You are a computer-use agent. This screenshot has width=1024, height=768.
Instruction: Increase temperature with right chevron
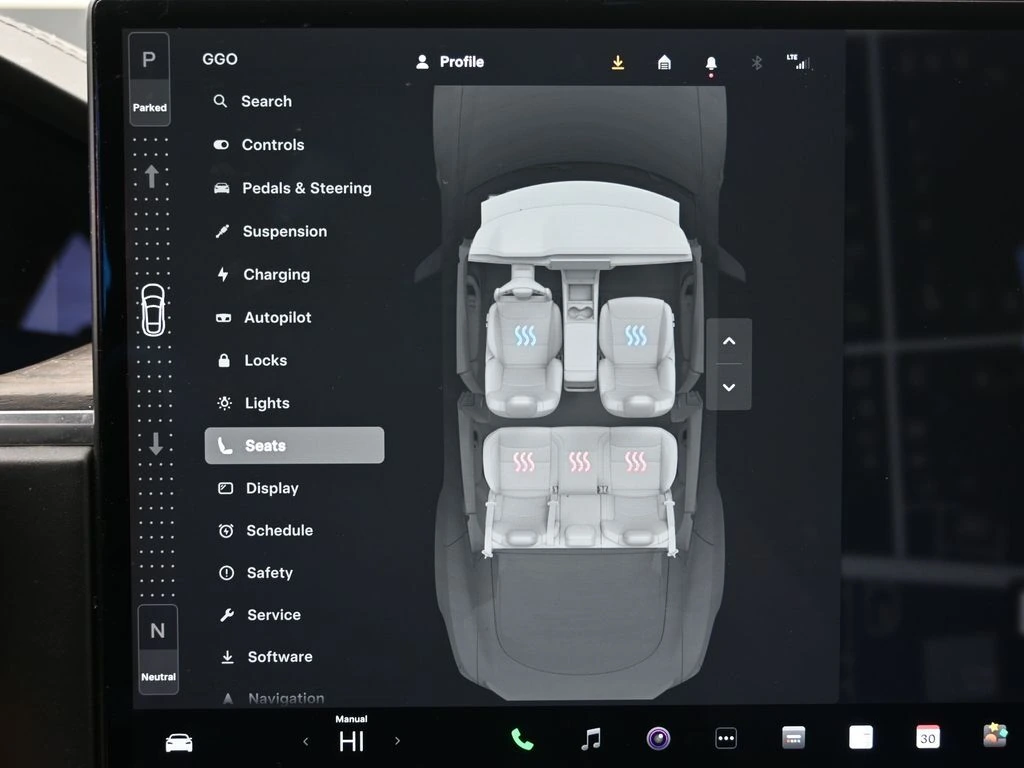point(397,741)
